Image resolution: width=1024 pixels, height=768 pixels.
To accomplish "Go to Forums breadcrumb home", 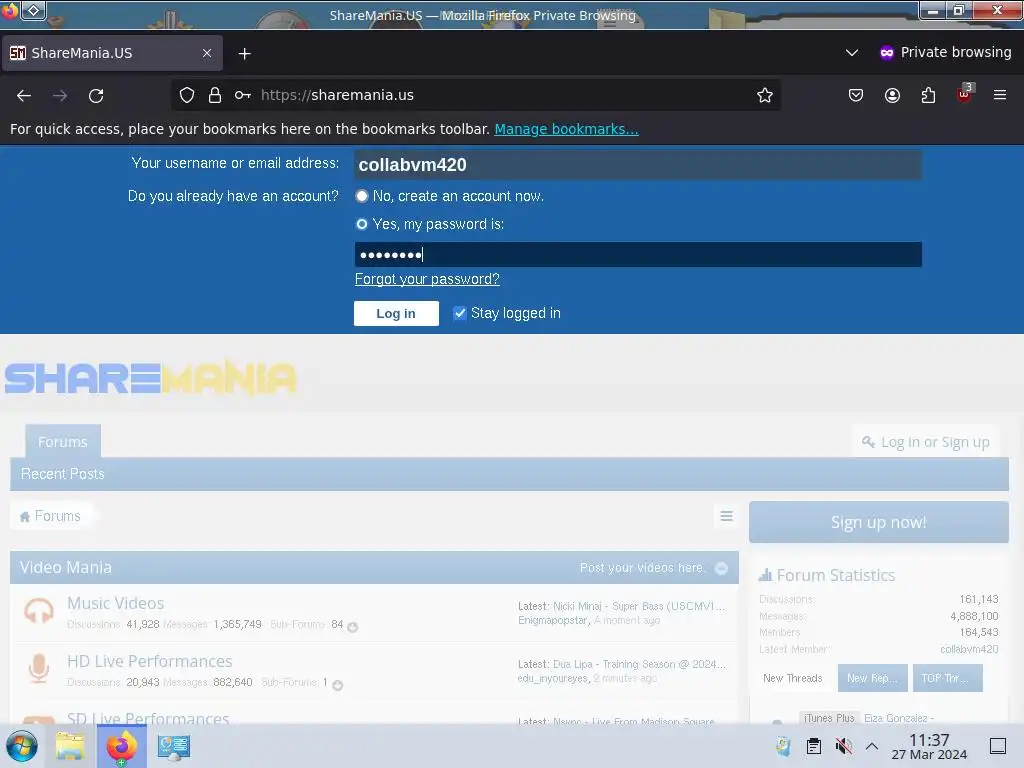I will coord(50,516).
